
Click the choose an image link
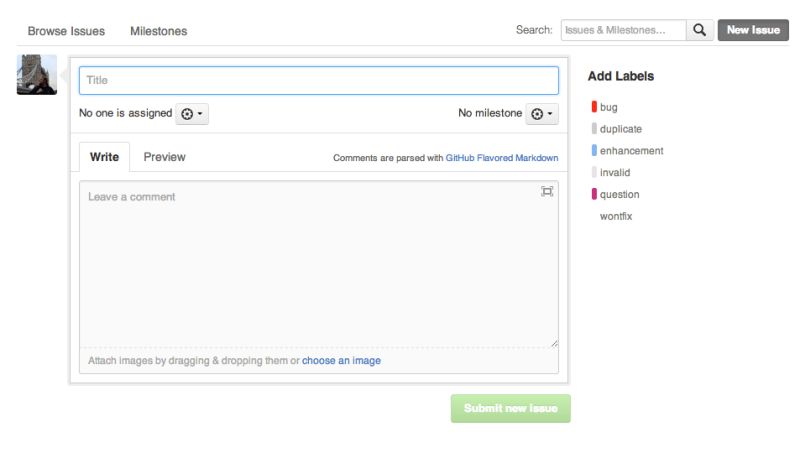[x=341, y=360]
